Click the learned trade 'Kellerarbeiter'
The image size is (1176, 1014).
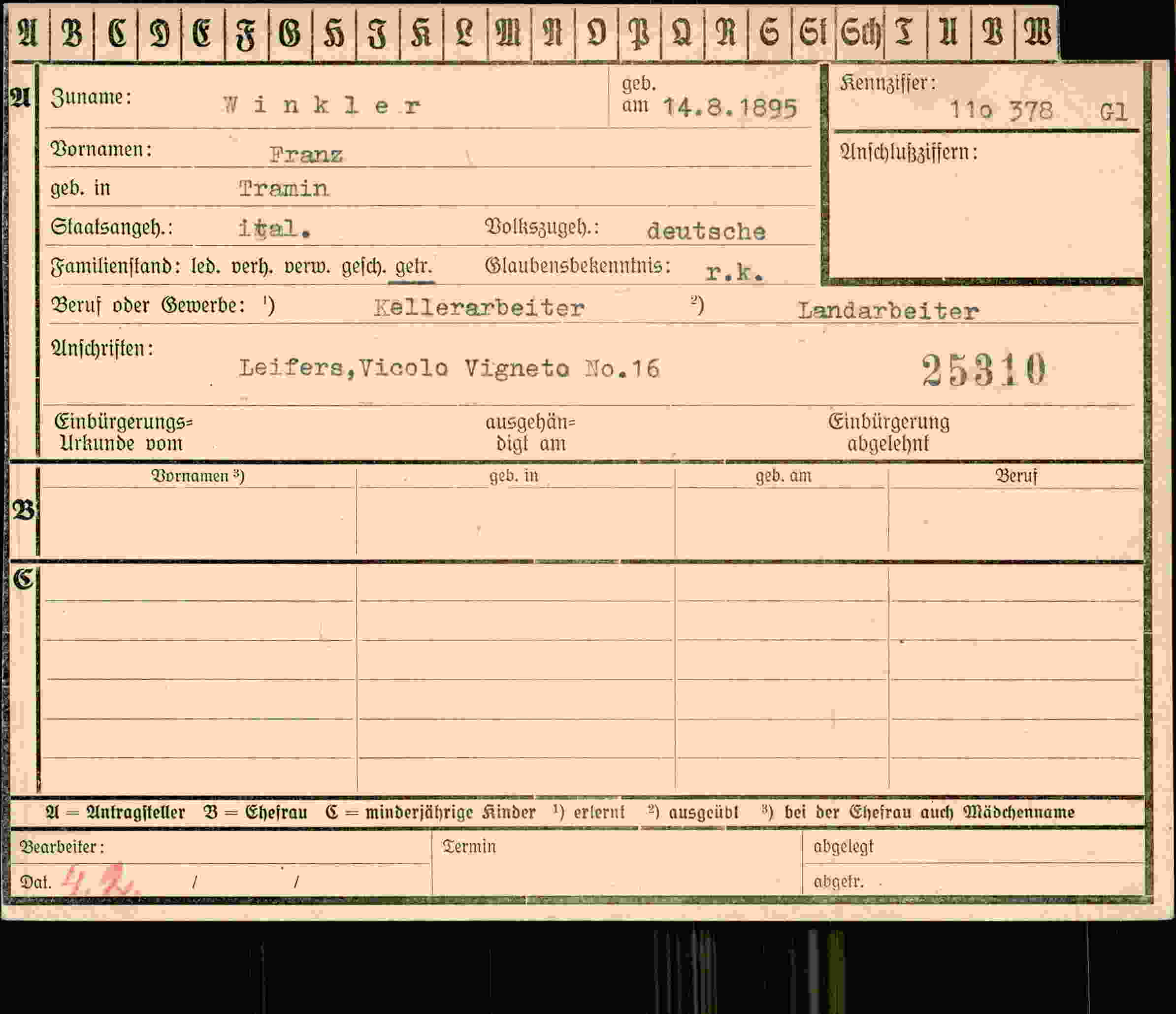[x=479, y=307]
